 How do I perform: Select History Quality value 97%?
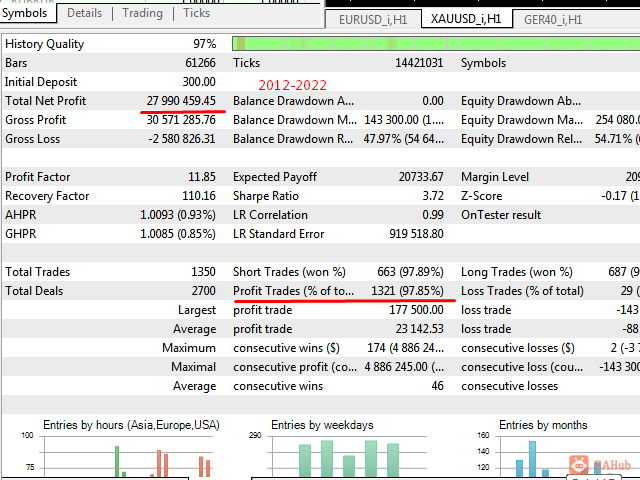click(204, 44)
